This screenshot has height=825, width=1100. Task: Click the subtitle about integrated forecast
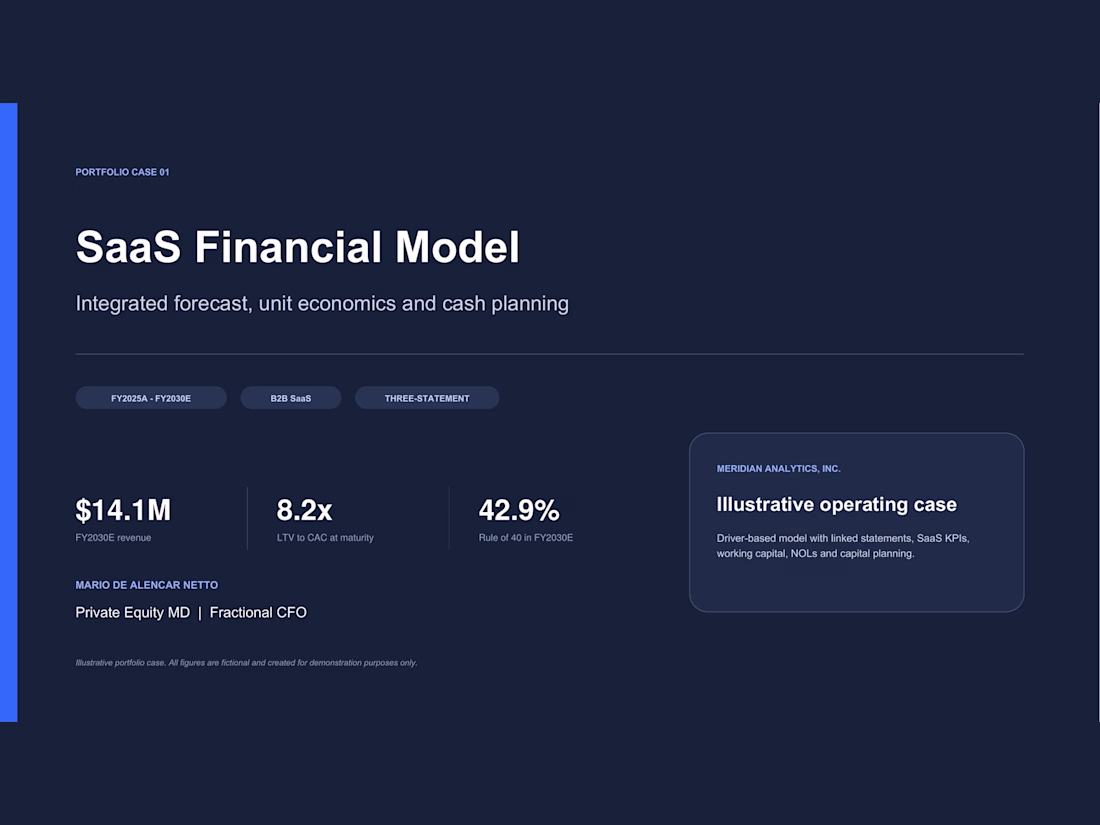coord(322,304)
